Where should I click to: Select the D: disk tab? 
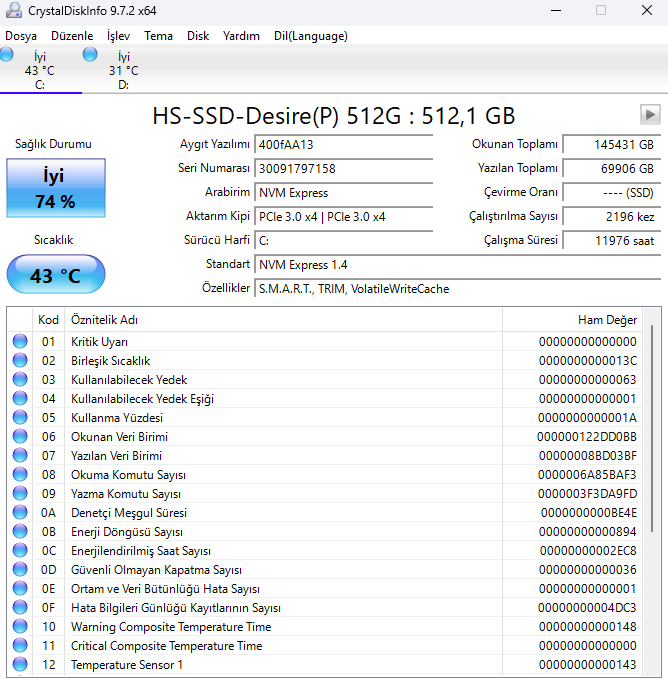[x=123, y=71]
